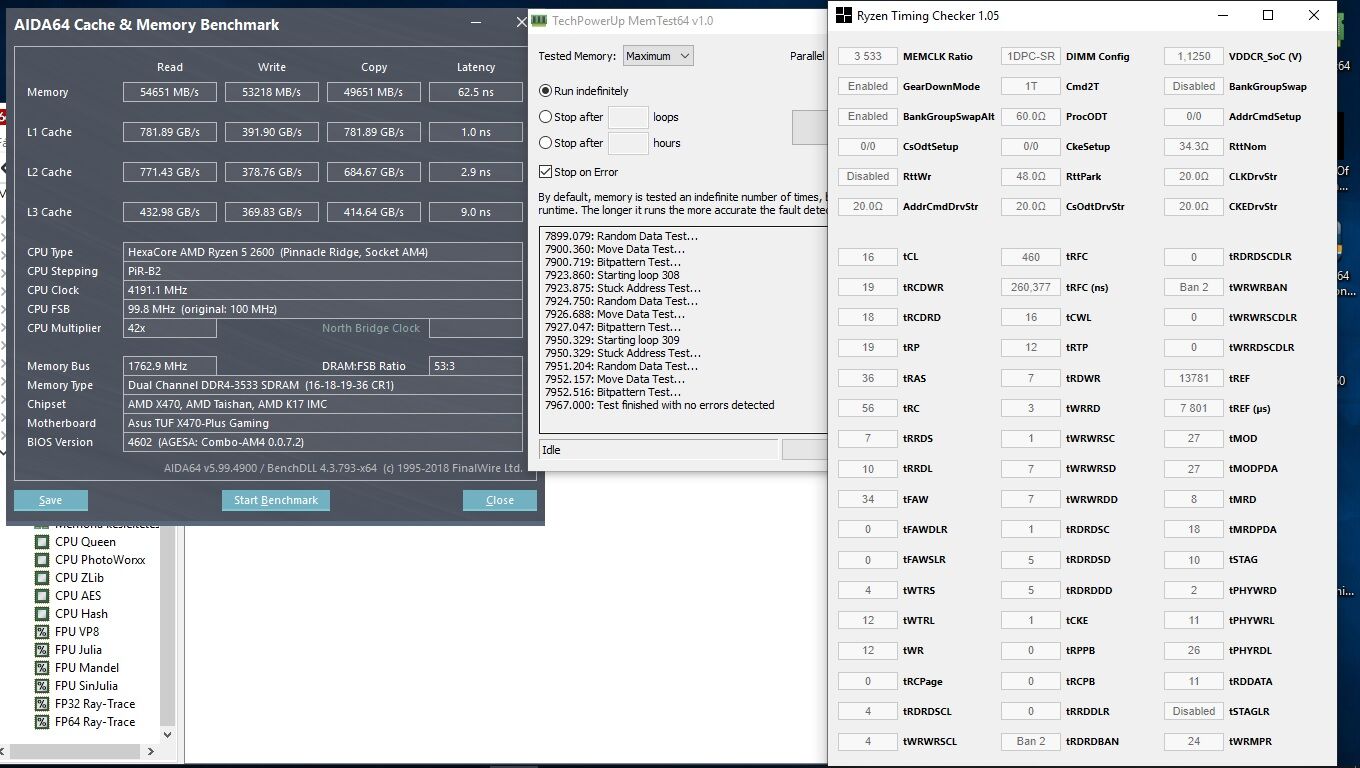Click the Idle status bar in MemTest64

(x=658, y=450)
